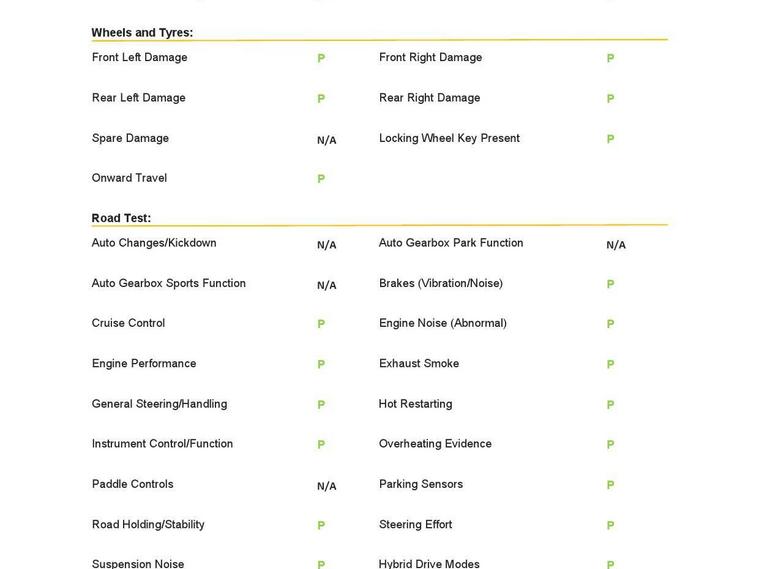Click the P result beside Onward Travel

pos(321,179)
